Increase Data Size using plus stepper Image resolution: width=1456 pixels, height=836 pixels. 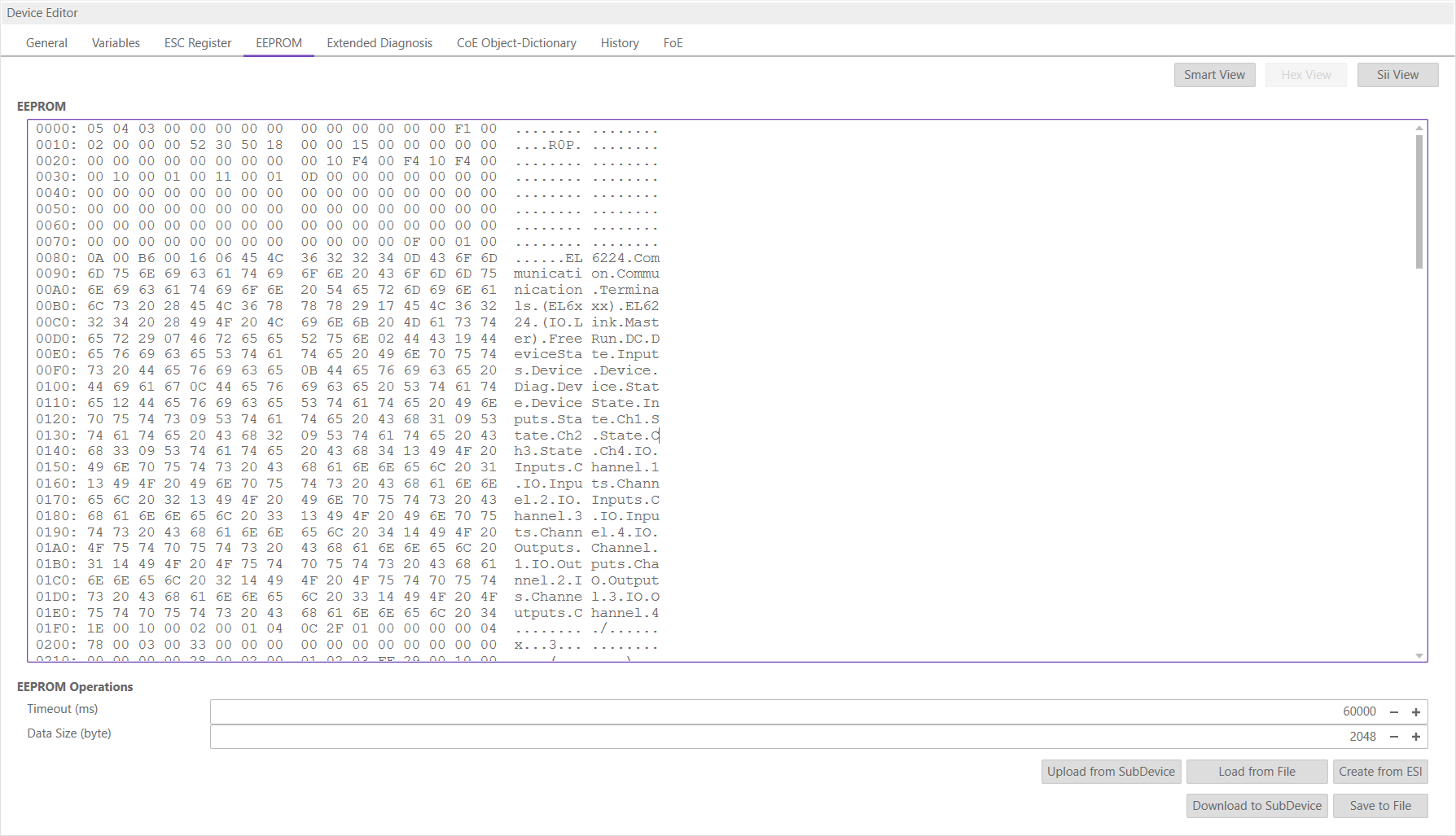pos(1416,737)
